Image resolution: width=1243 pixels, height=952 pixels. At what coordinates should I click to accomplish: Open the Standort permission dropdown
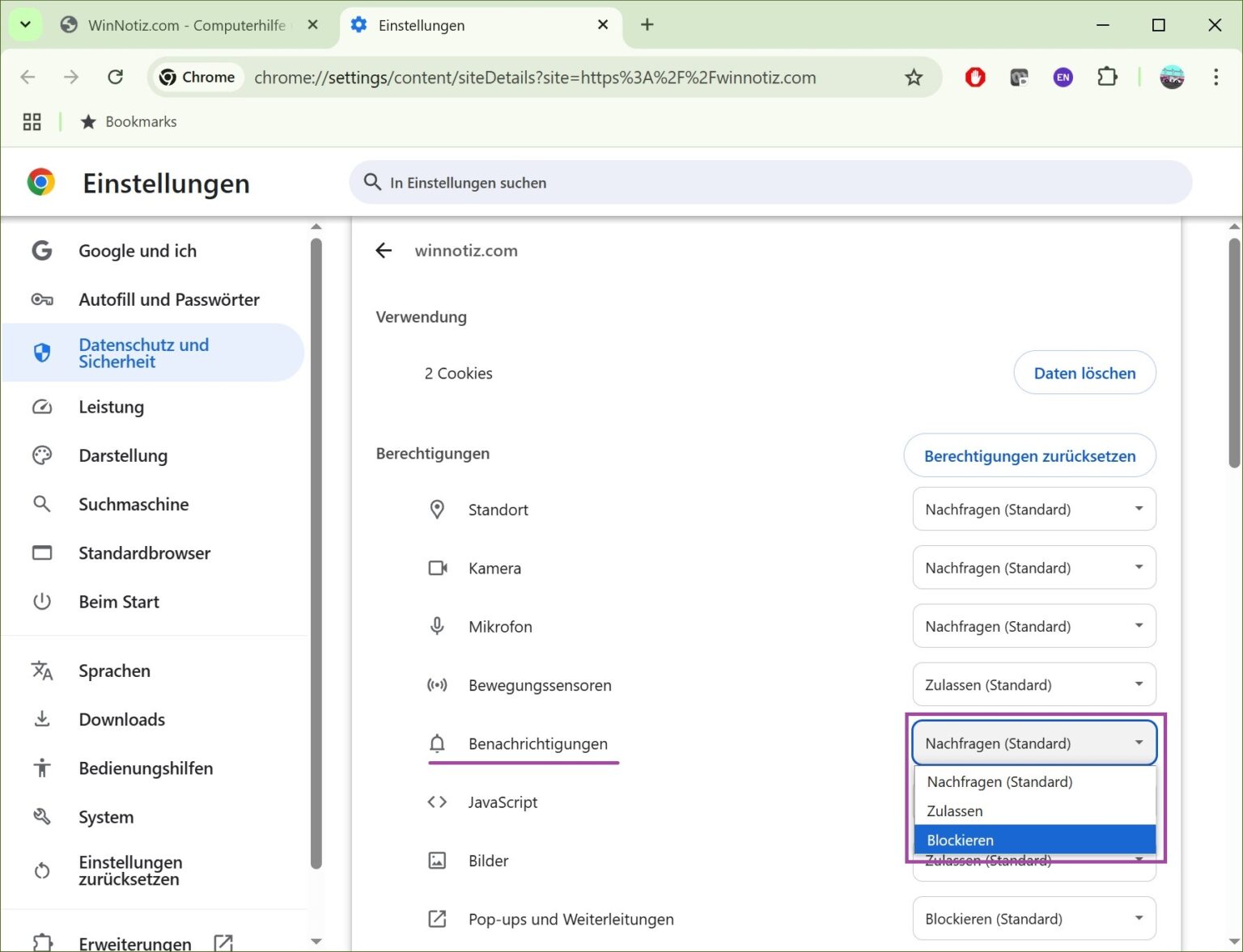pos(1034,510)
